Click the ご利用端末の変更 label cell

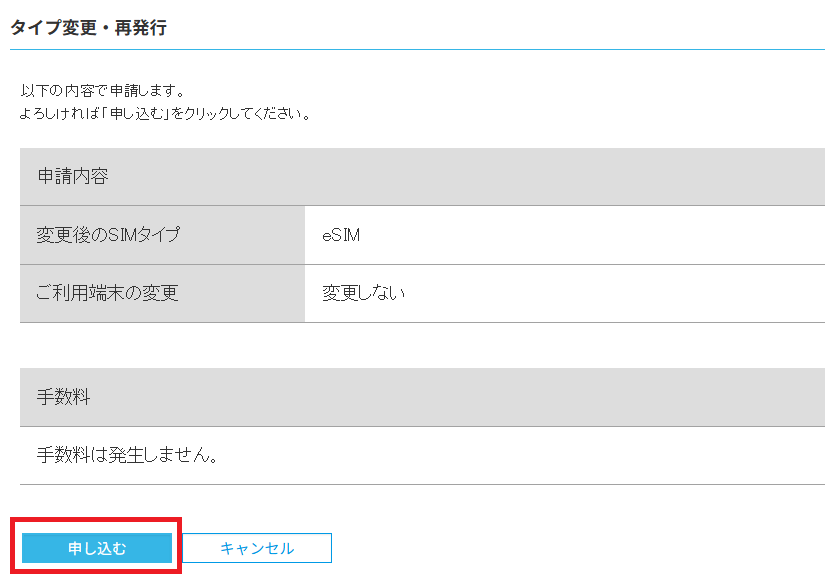(162, 293)
